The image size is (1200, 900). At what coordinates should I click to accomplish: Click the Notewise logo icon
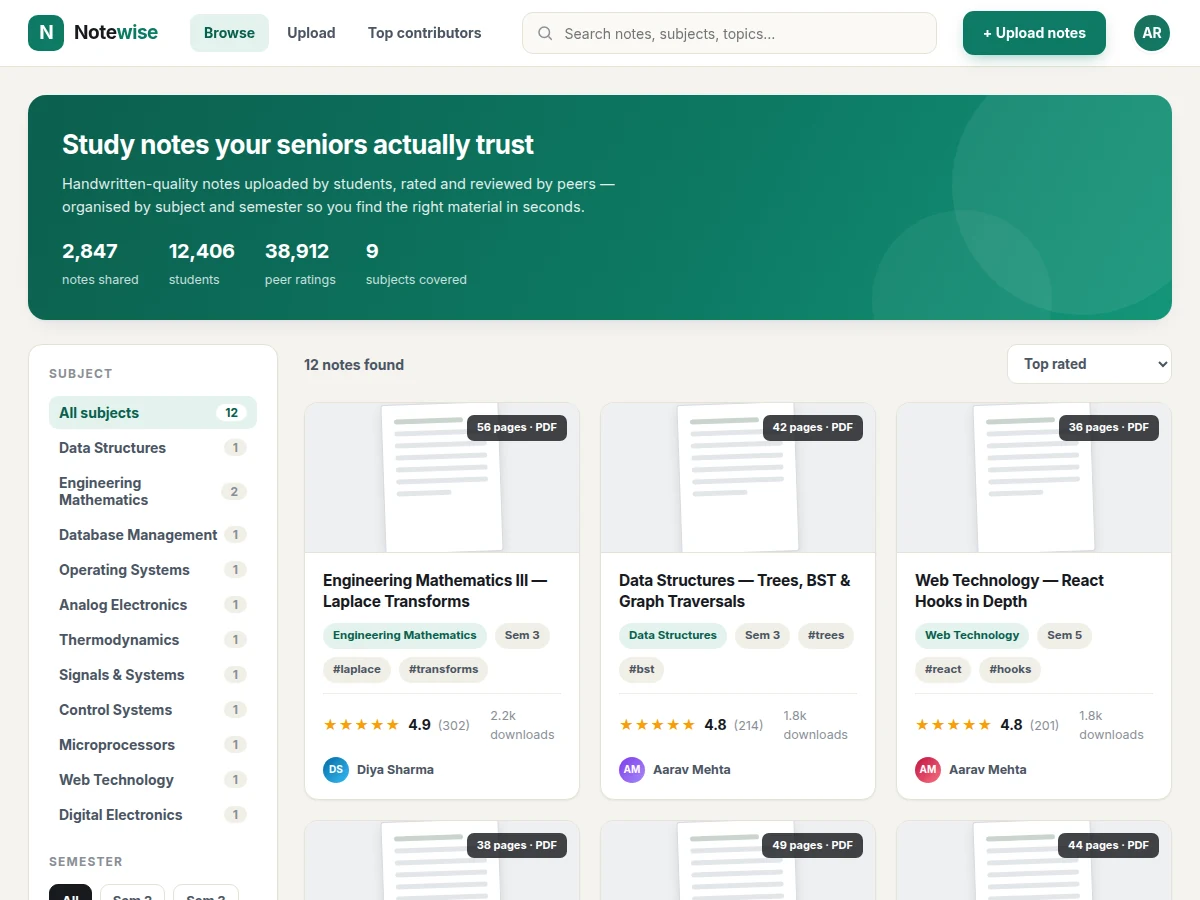46,33
